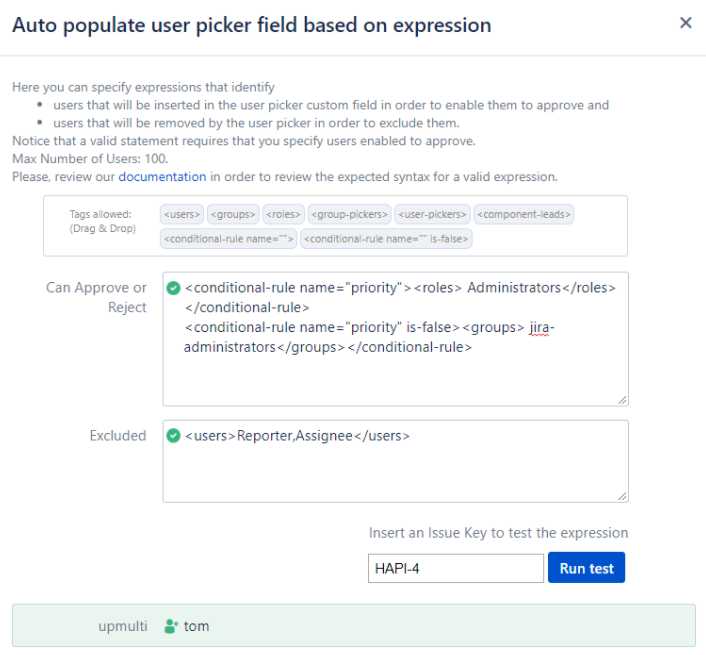
Task: Select the <group-pickers> tag chip
Action: click(x=348, y=214)
